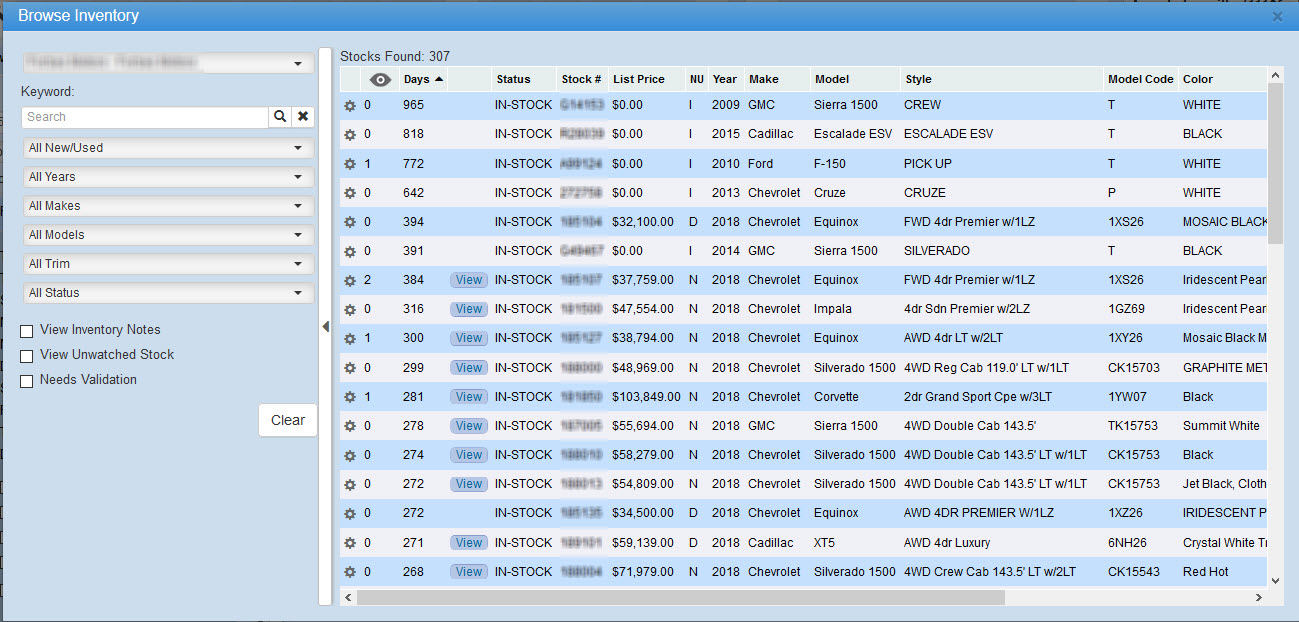Open the All Makes dropdown
This screenshot has height=622, width=1299.
tap(167, 206)
